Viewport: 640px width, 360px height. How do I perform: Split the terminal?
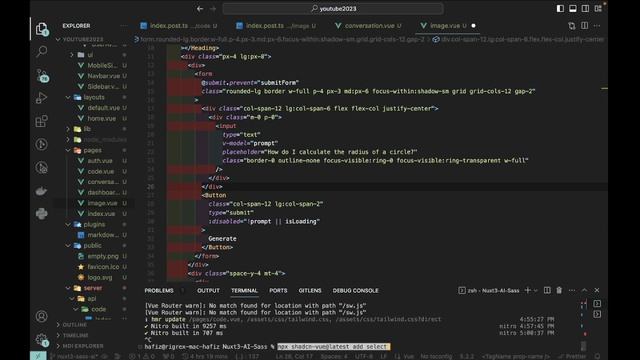[547, 290]
